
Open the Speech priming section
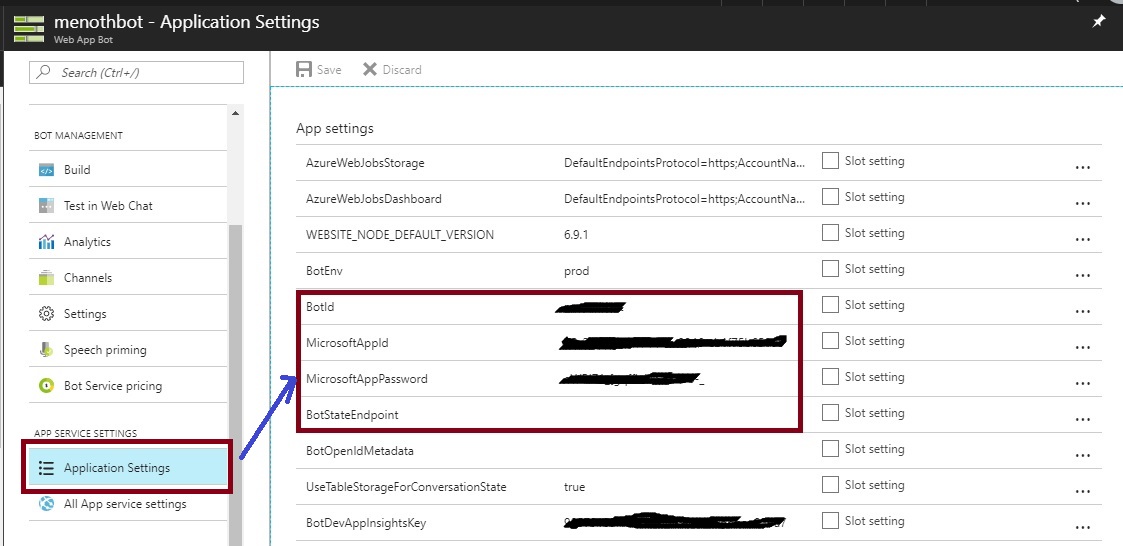pos(127,350)
